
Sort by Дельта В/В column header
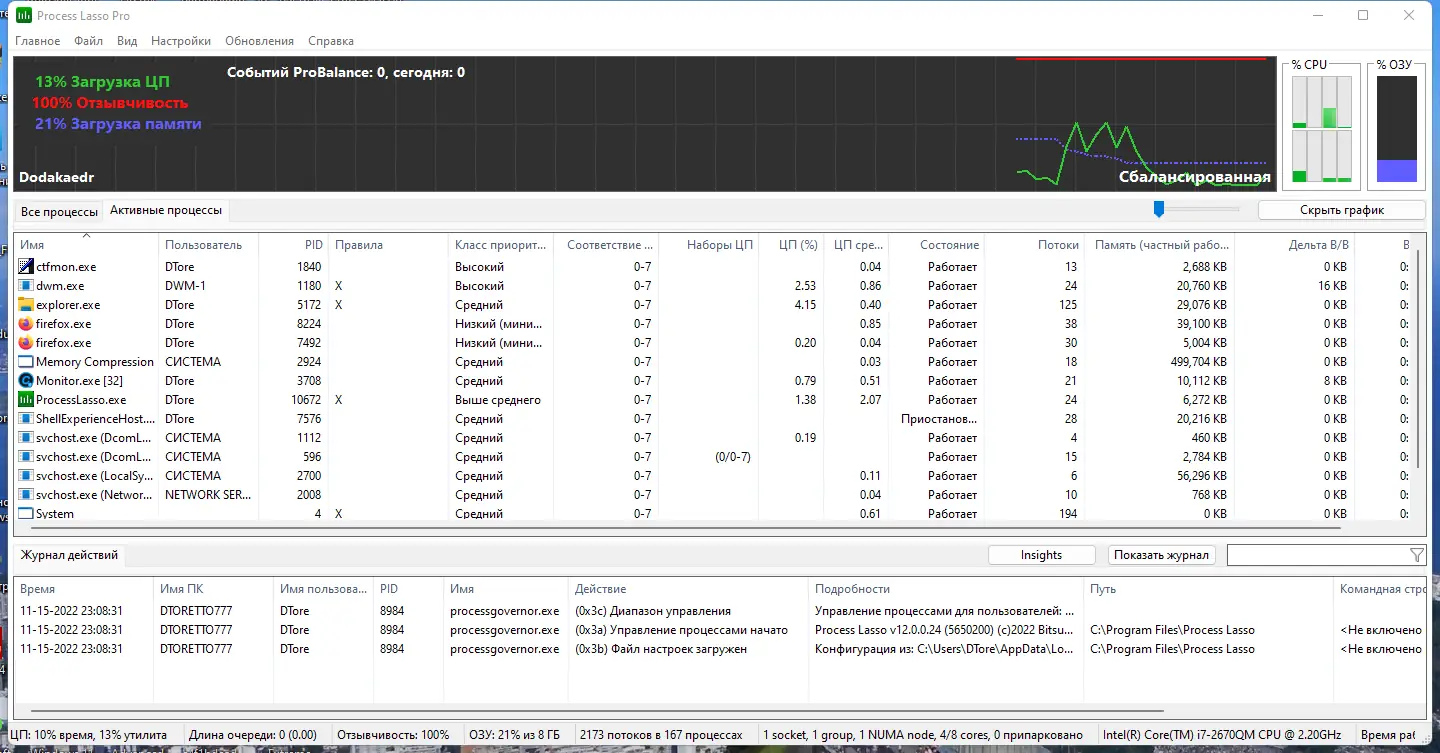click(x=1294, y=245)
